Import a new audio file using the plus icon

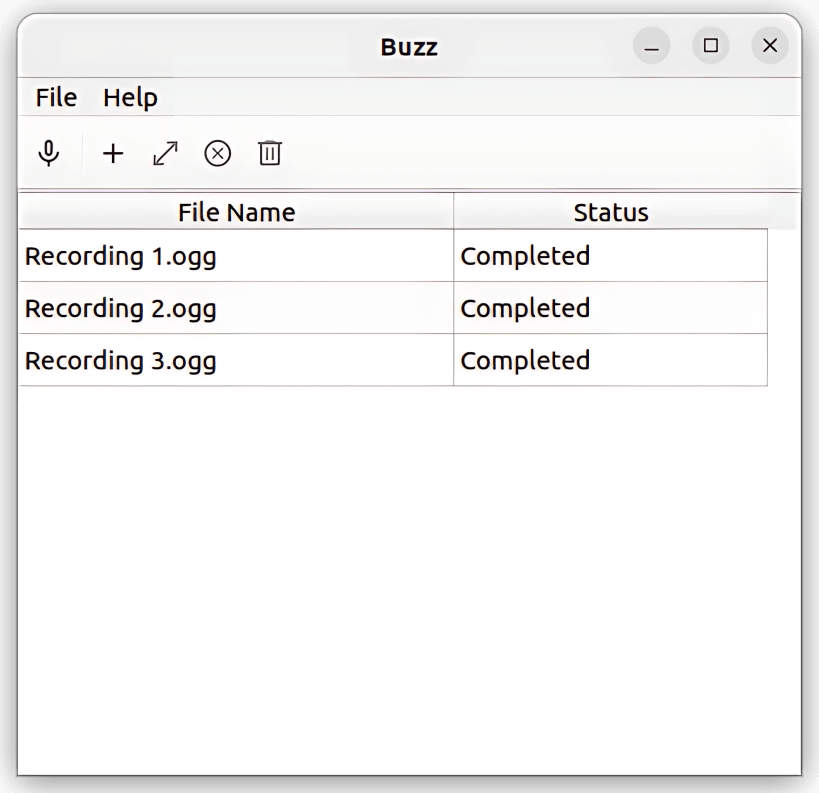point(112,153)
